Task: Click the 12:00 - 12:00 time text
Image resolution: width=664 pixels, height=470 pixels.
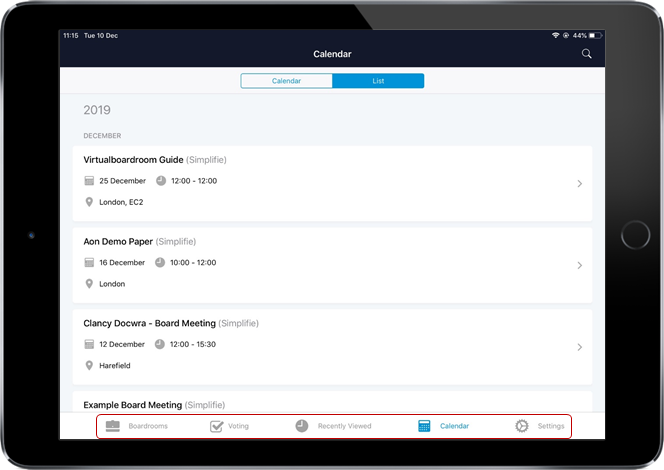Action: pyautogui.click(x=194, y=181)
